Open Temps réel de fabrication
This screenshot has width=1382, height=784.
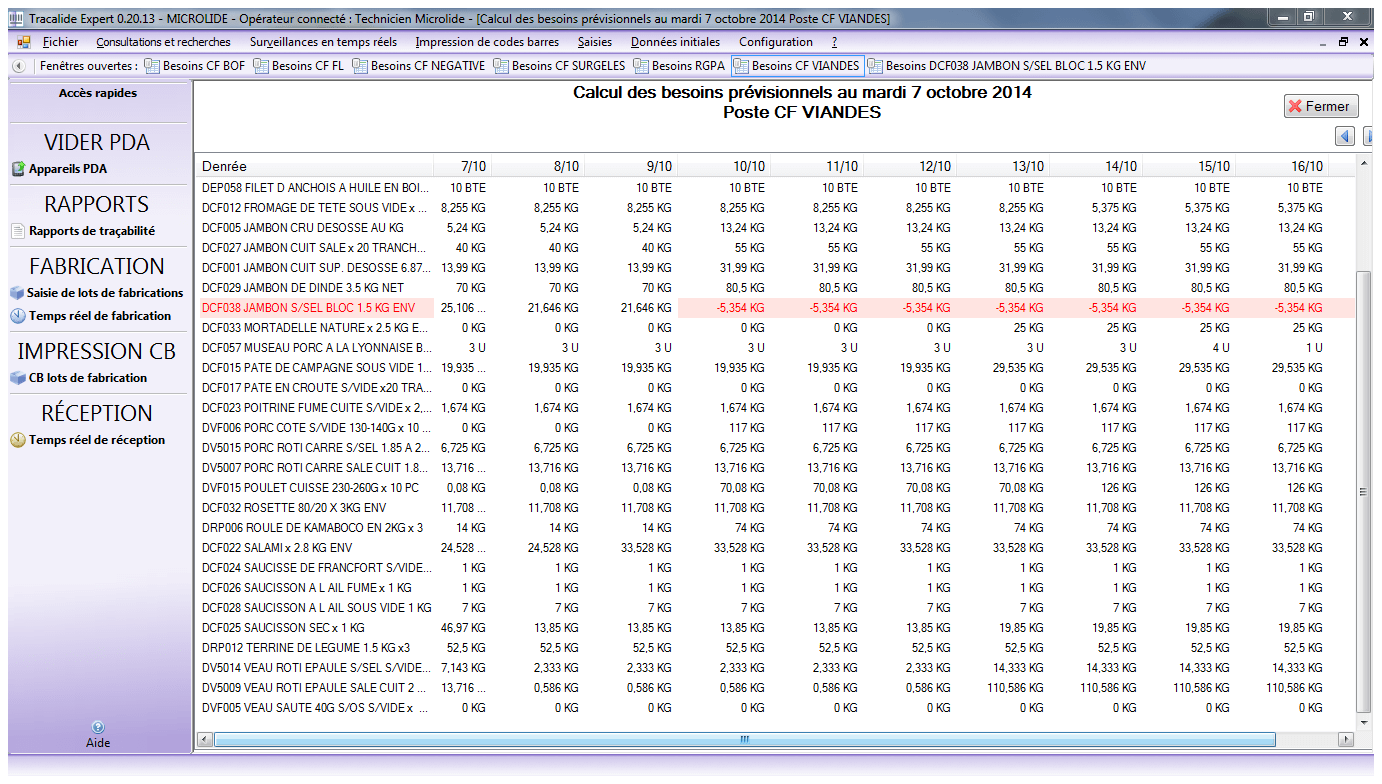coord(91,316)
